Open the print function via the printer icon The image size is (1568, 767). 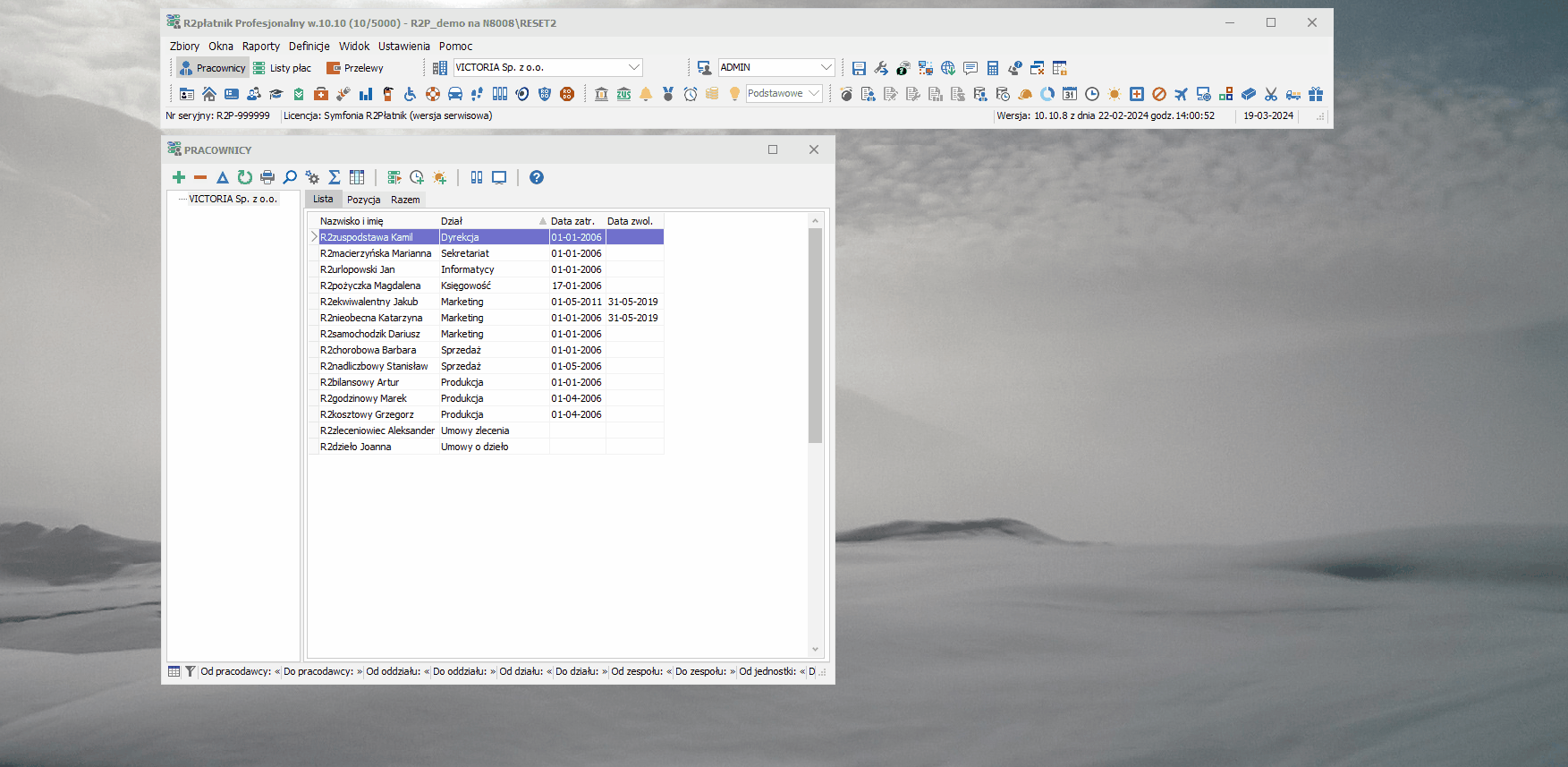point(267,177)
